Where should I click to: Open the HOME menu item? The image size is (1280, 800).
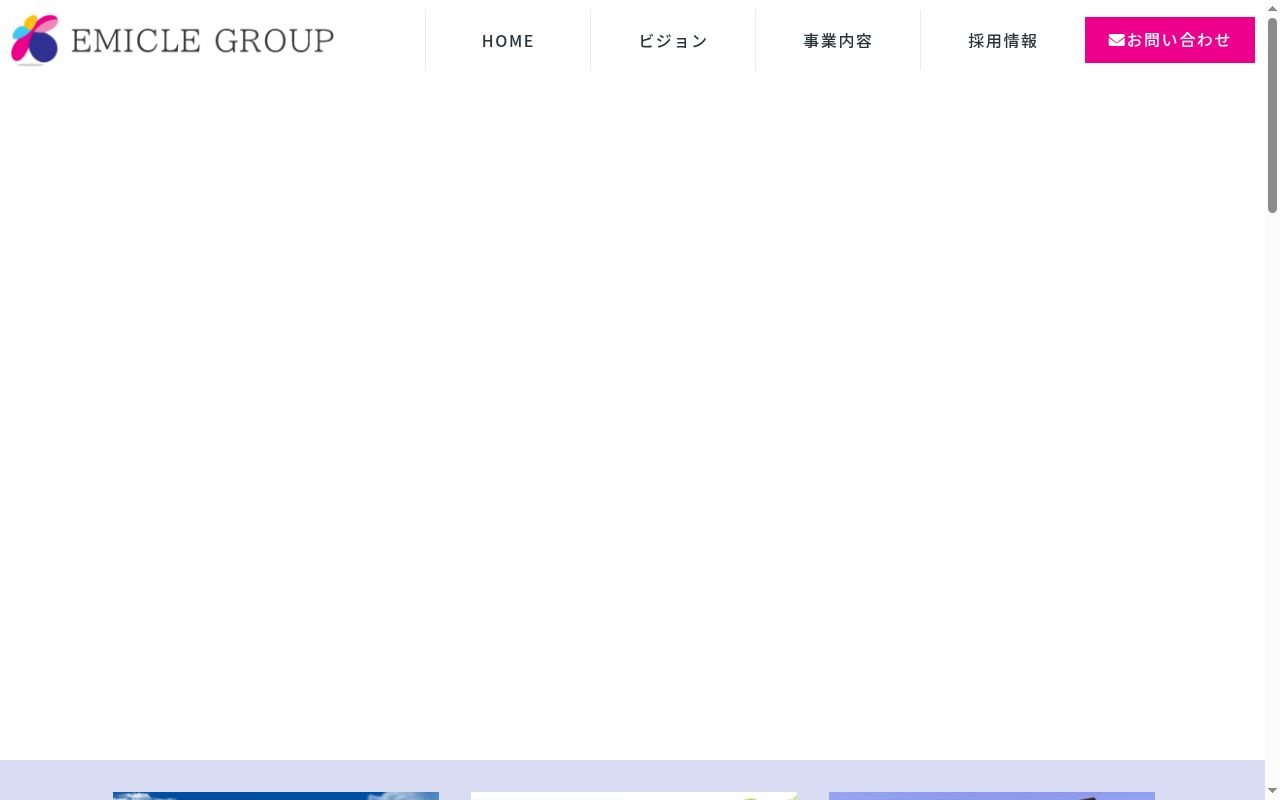(508, 41)
